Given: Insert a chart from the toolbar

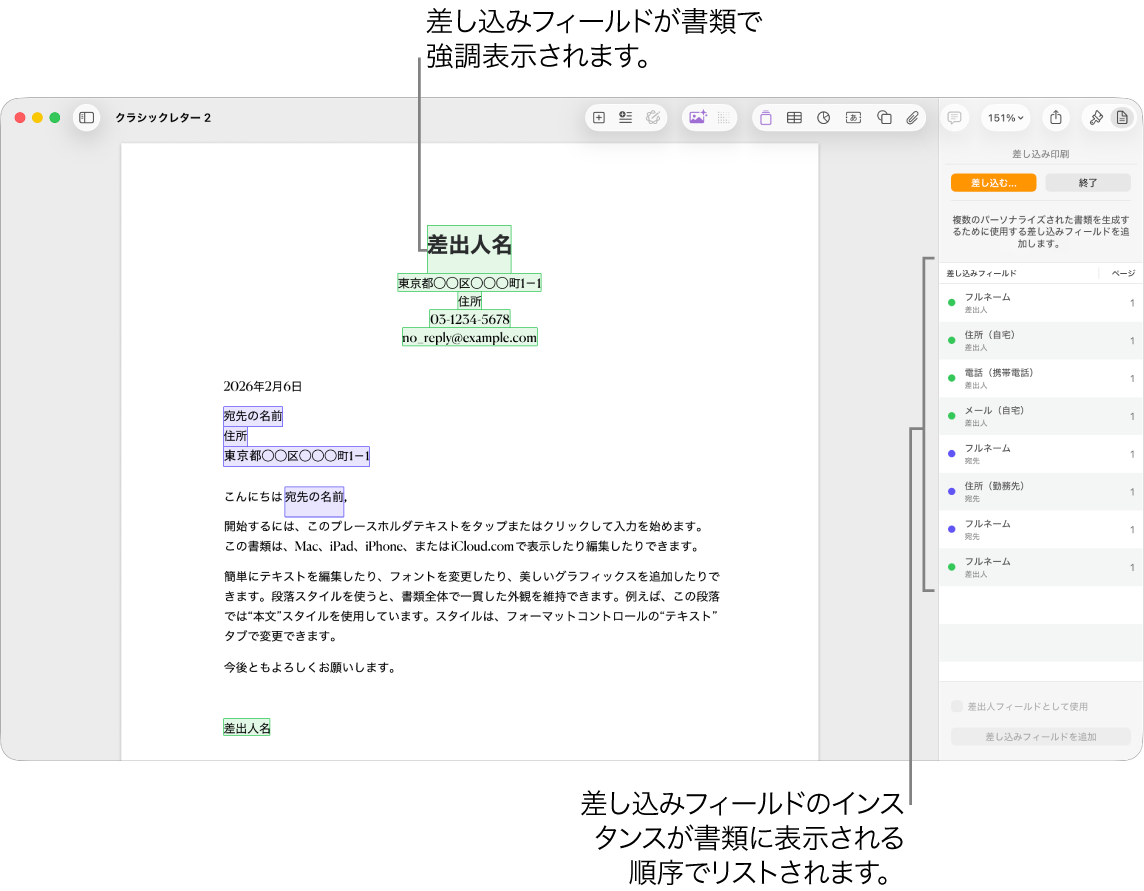Looking at the screenshot, I should coord(824,117).
